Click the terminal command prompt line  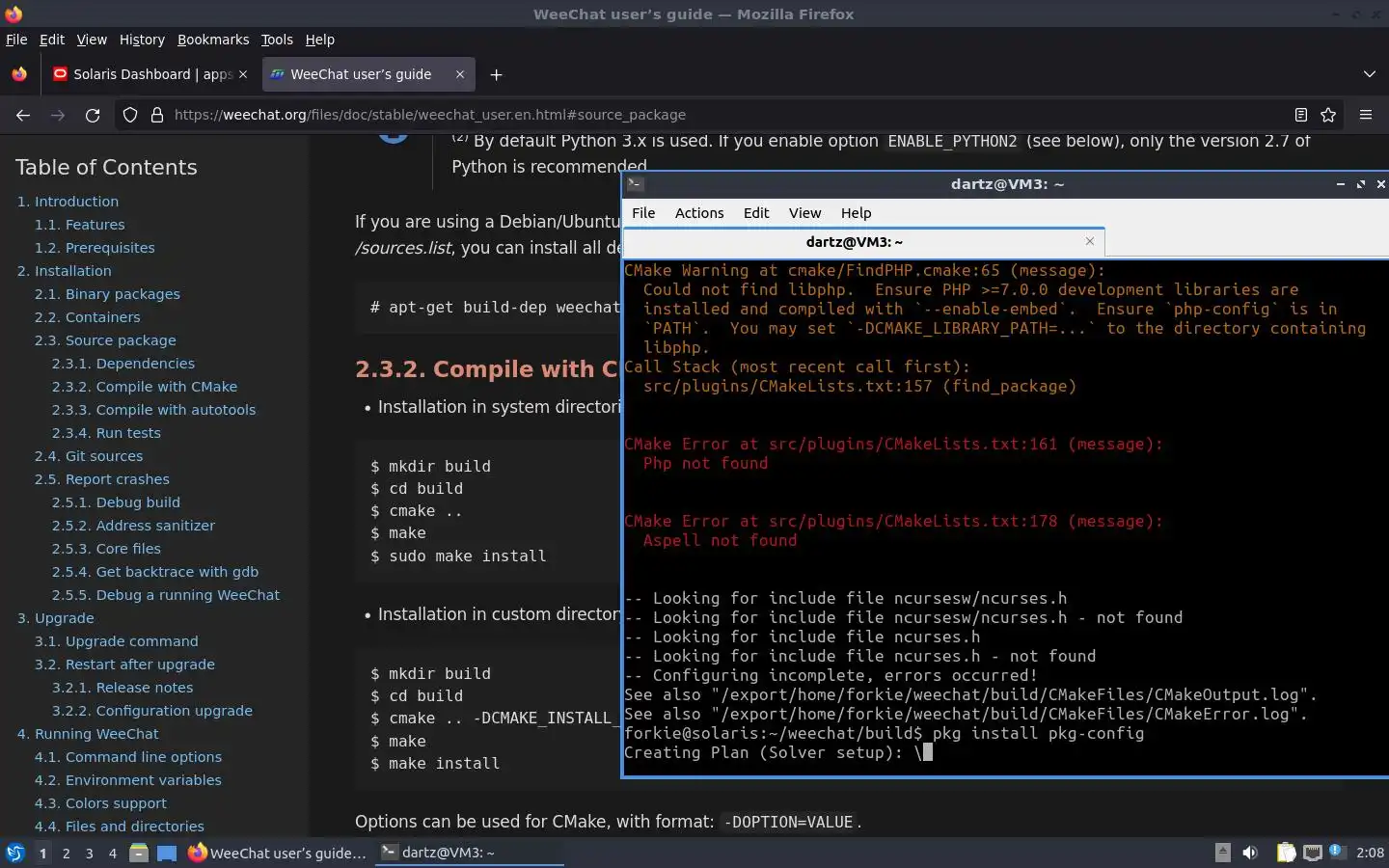(x=885, y=733)
